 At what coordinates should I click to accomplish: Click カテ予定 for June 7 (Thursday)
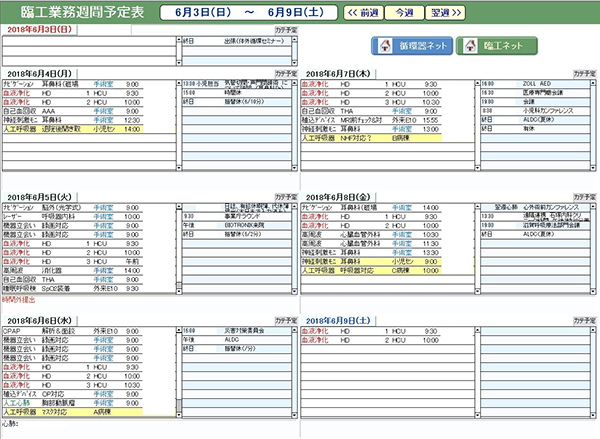586,74
